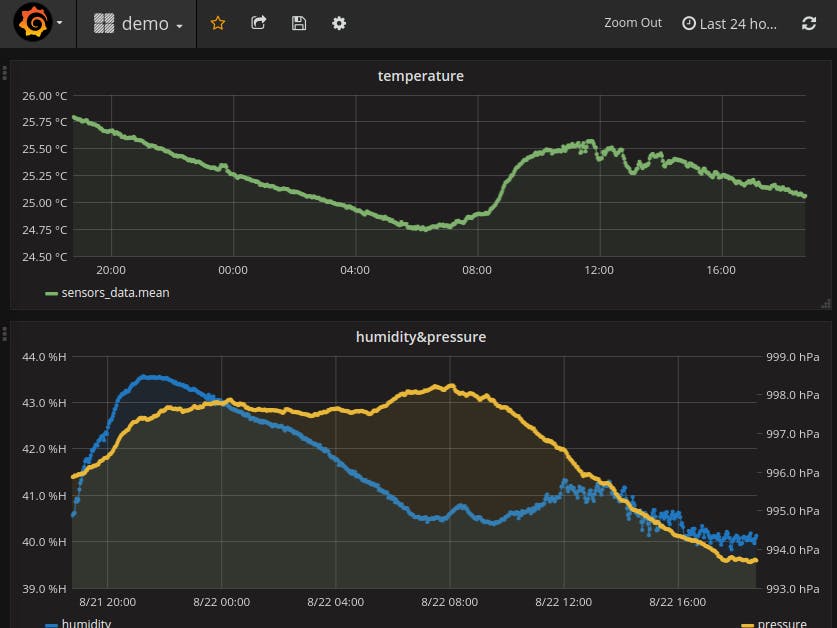
Task: Click the Grafana logo in the corner
Action: (33, 20)
